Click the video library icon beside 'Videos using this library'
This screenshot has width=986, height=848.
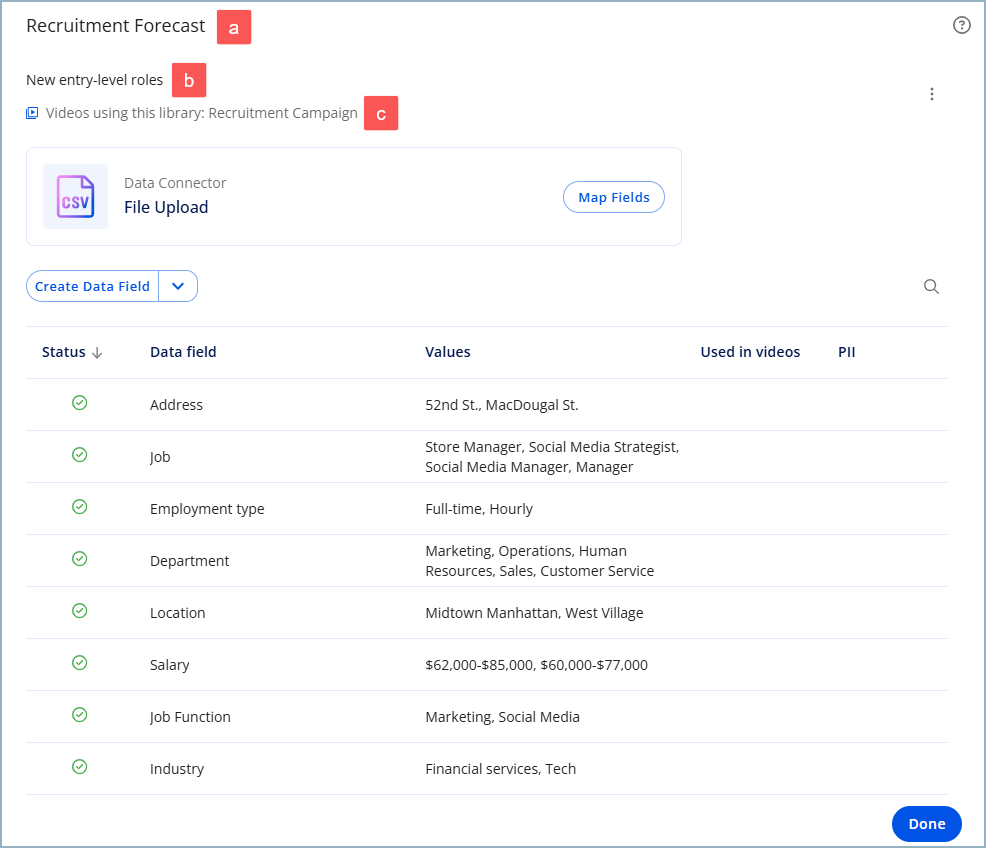32,113
